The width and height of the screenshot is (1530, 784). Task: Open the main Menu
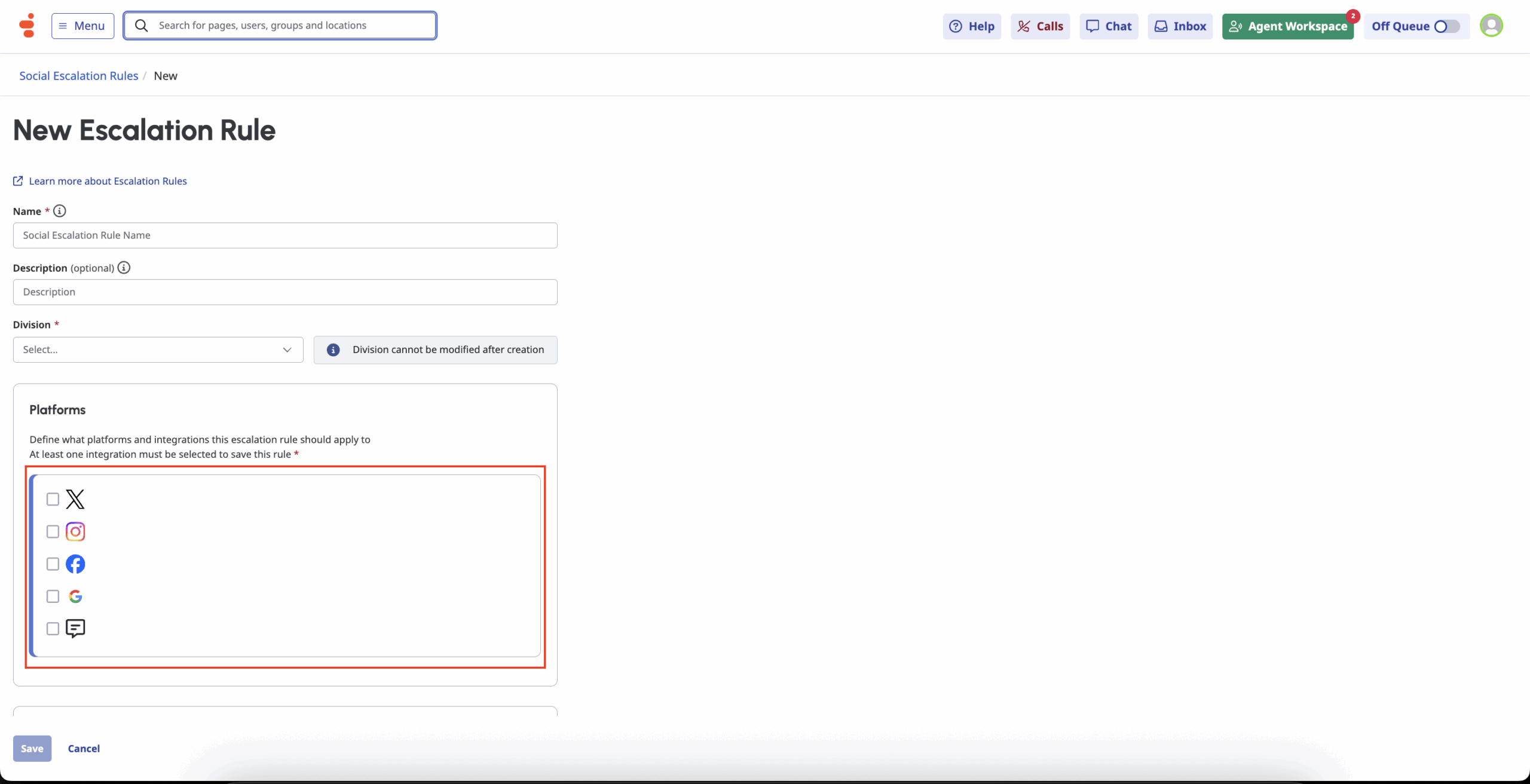click(82, 26)
